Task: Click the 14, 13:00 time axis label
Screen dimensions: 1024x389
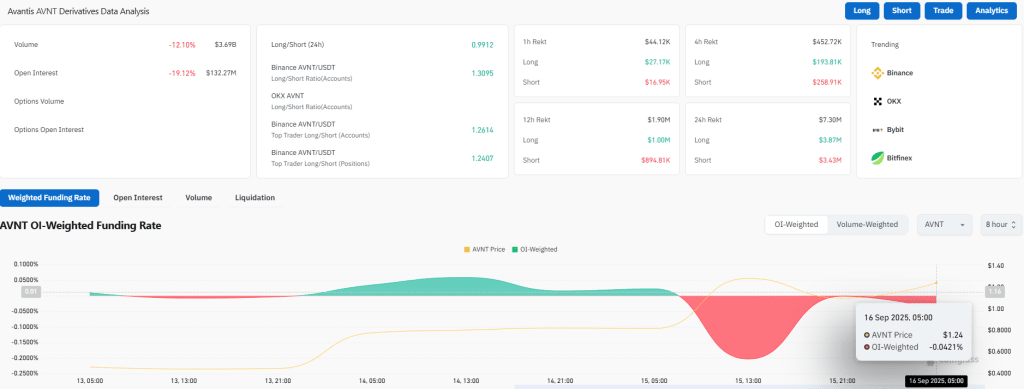Action: pos(466,381)
